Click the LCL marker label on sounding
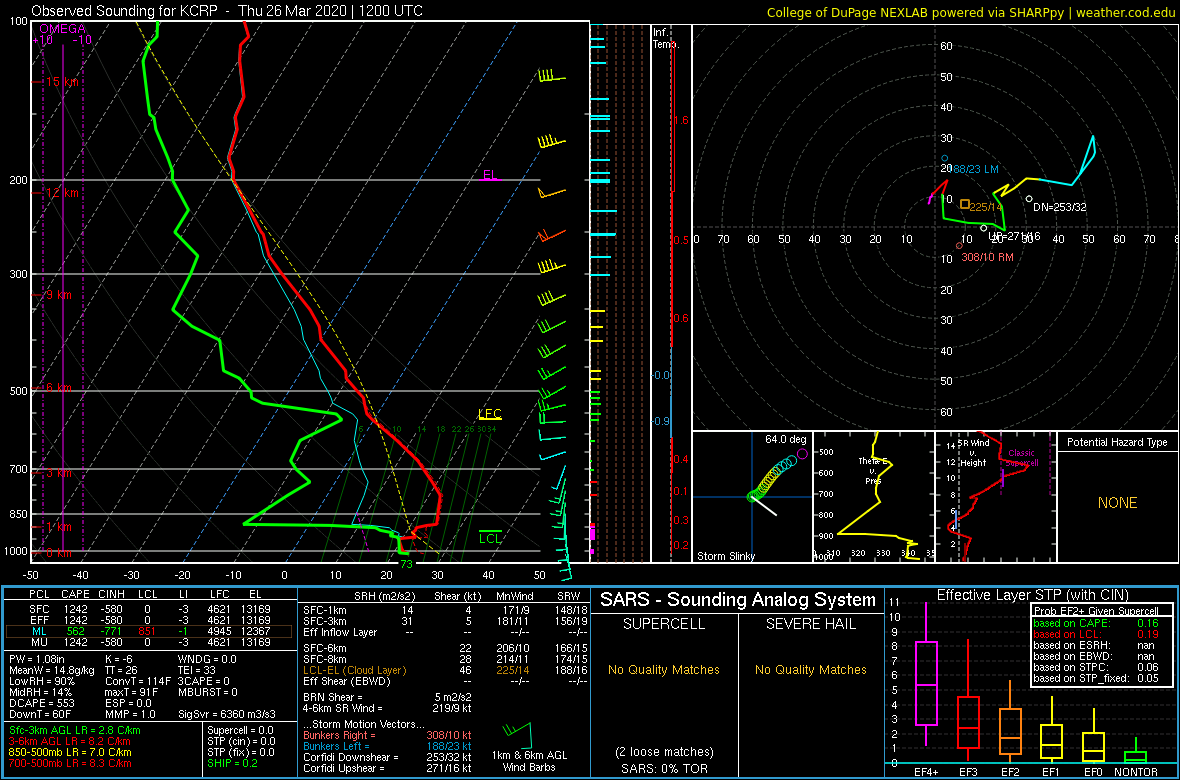 point(491,538)
